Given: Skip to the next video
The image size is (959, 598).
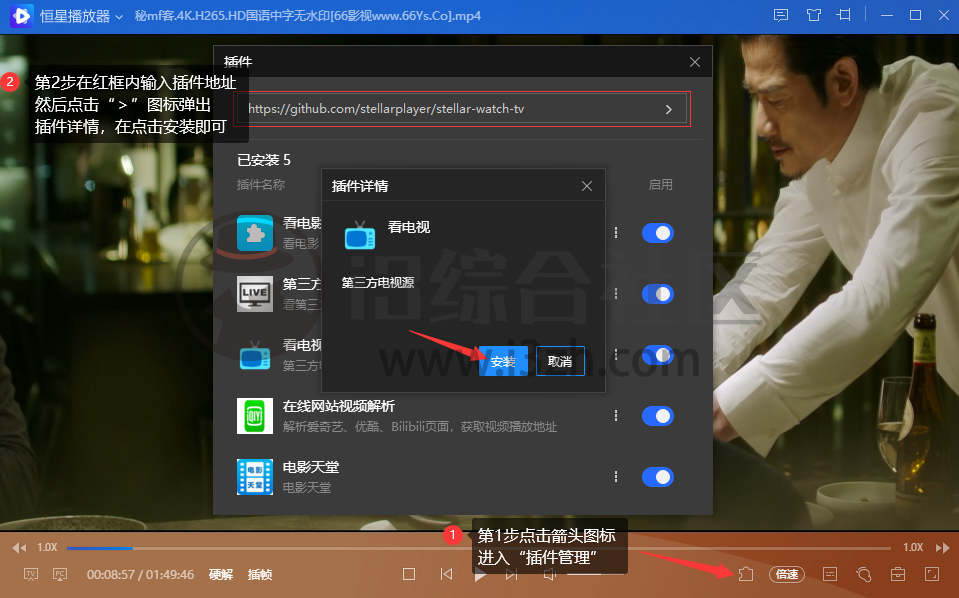Looking at the screenshot, I should click(511, 574).
